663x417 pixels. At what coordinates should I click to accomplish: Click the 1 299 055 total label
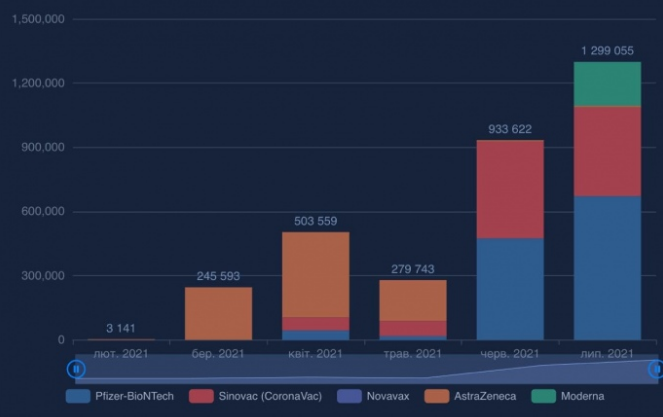[x=607, y=50]
